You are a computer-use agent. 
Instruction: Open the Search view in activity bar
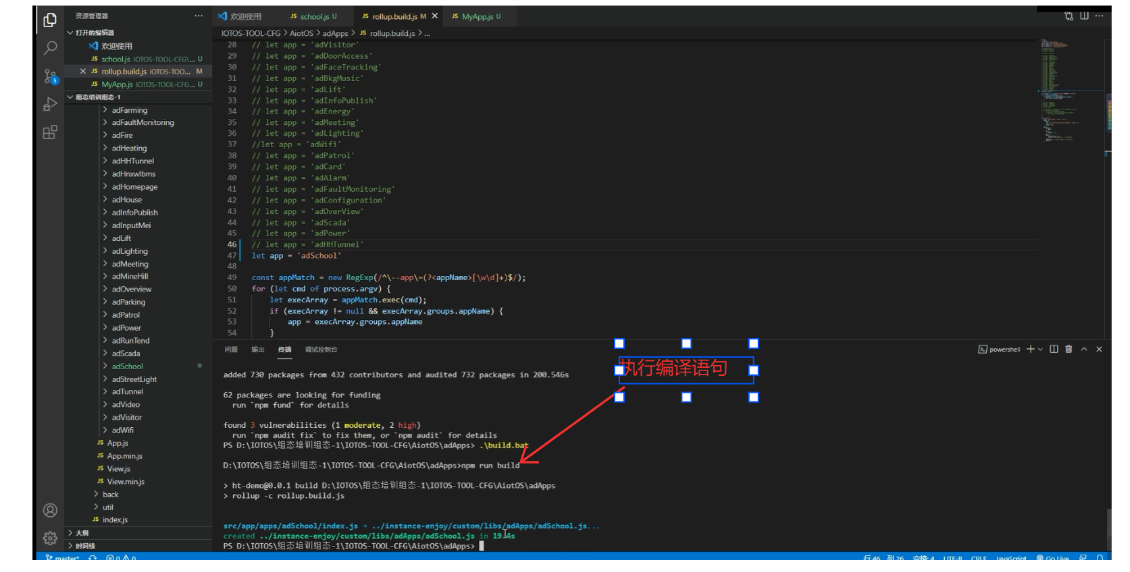[50, 47]
